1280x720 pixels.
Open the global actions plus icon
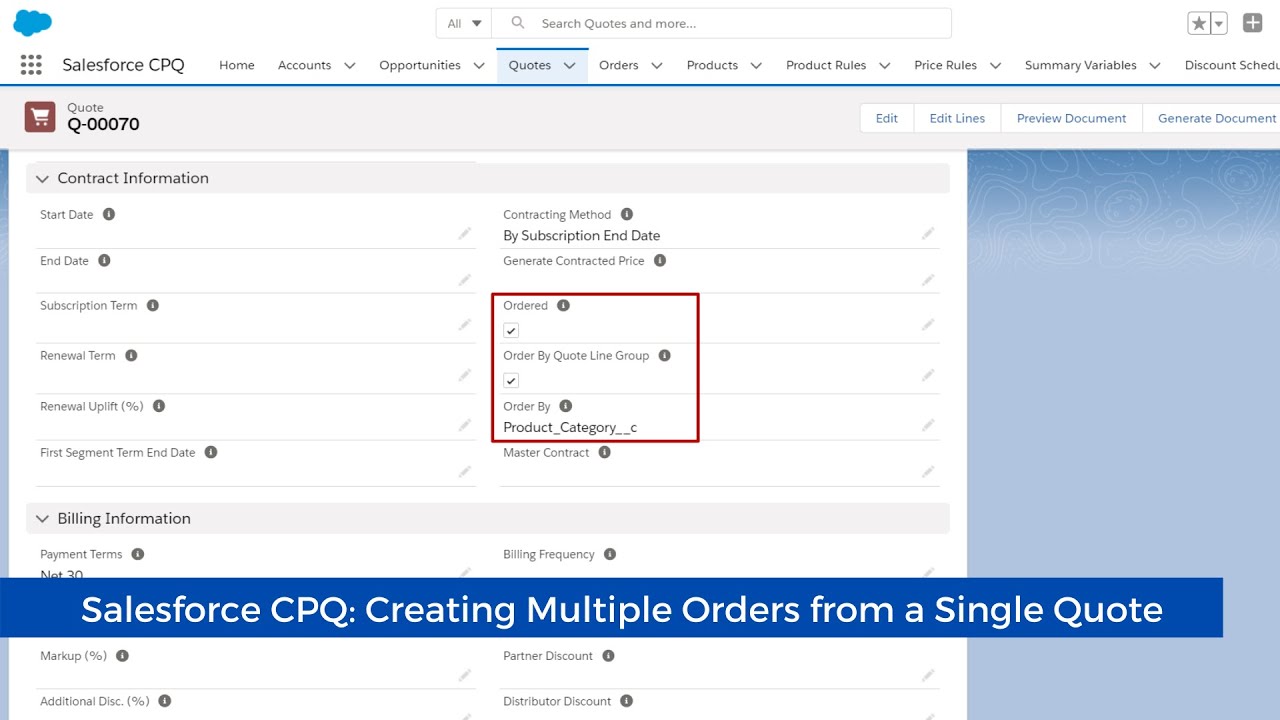tap(1252, 23)
